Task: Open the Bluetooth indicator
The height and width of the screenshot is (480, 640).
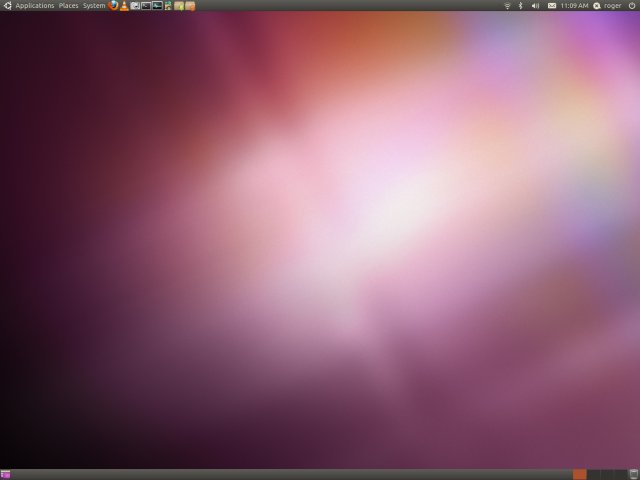Action: pyautogui.click(x=520, y=6)
